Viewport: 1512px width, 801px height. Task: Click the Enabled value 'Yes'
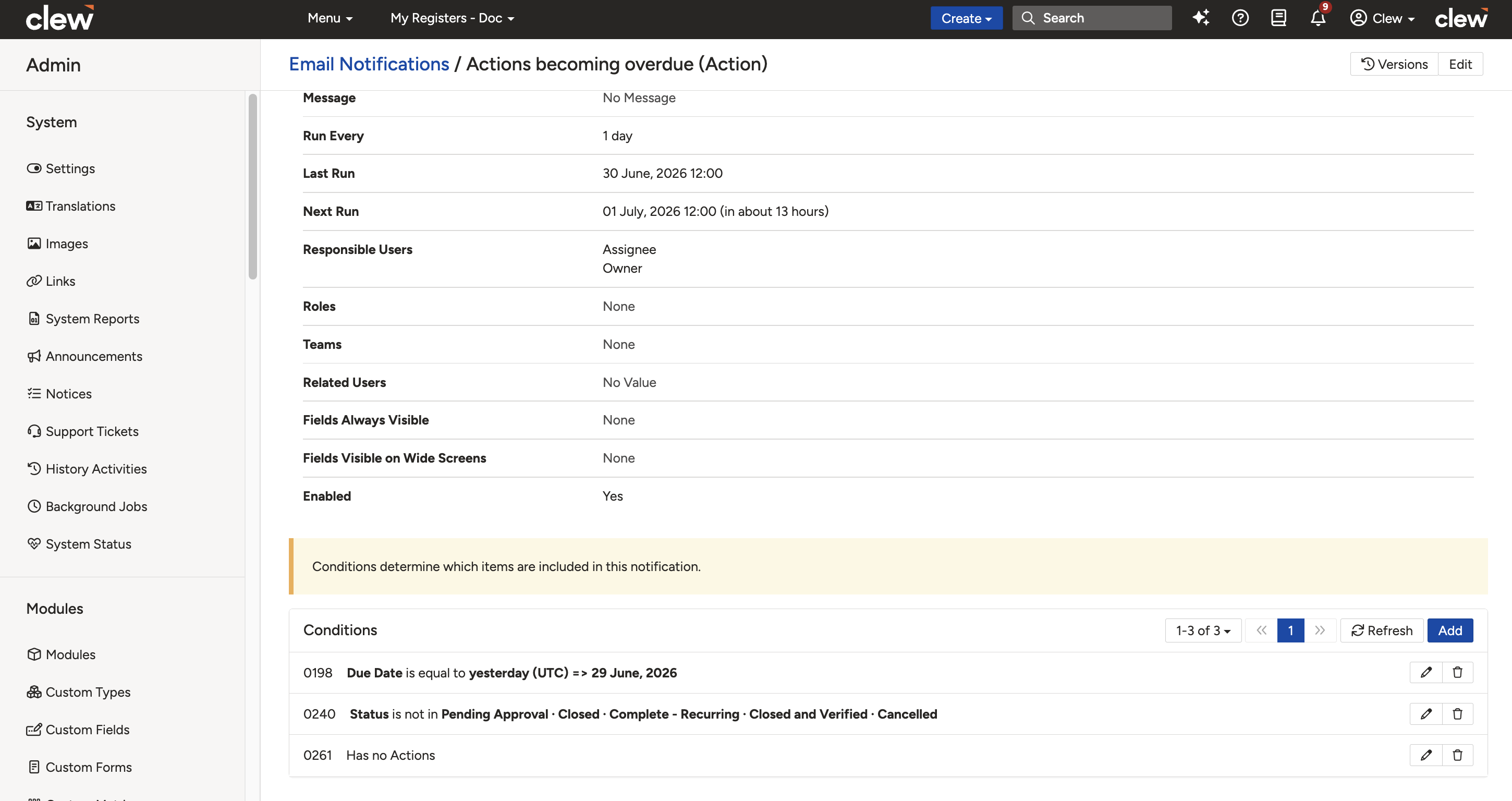(613, 496)
